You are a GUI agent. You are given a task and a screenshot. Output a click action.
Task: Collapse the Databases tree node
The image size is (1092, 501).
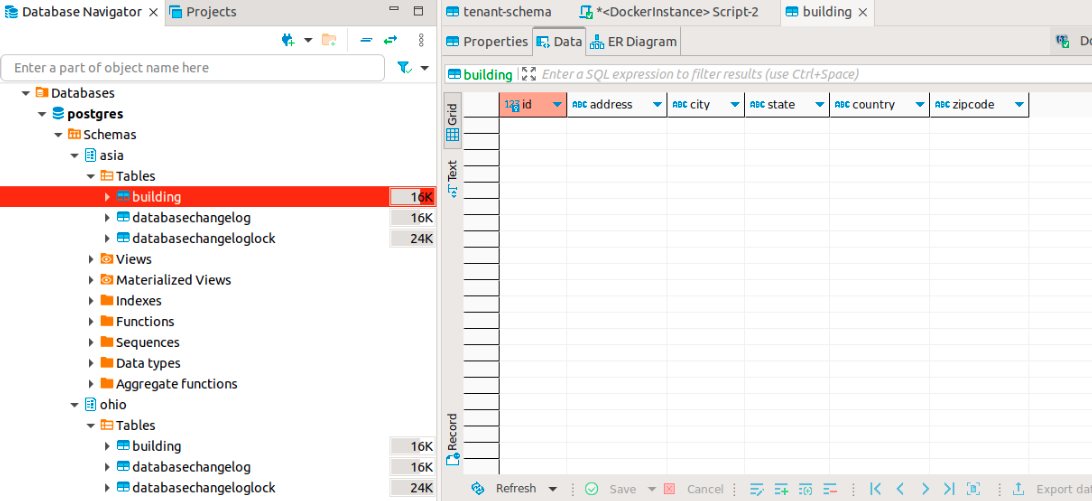click(26, 93)
